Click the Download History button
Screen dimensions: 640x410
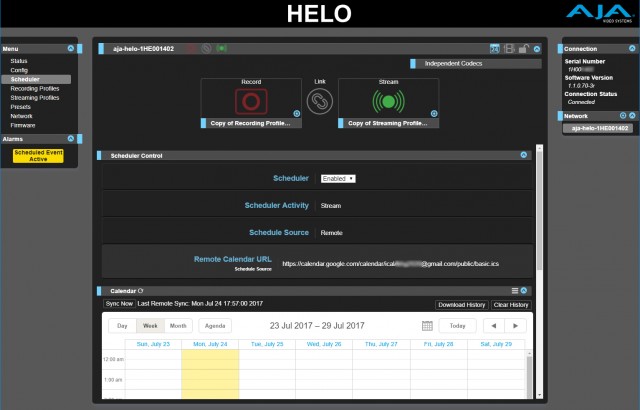coord(461,304)
